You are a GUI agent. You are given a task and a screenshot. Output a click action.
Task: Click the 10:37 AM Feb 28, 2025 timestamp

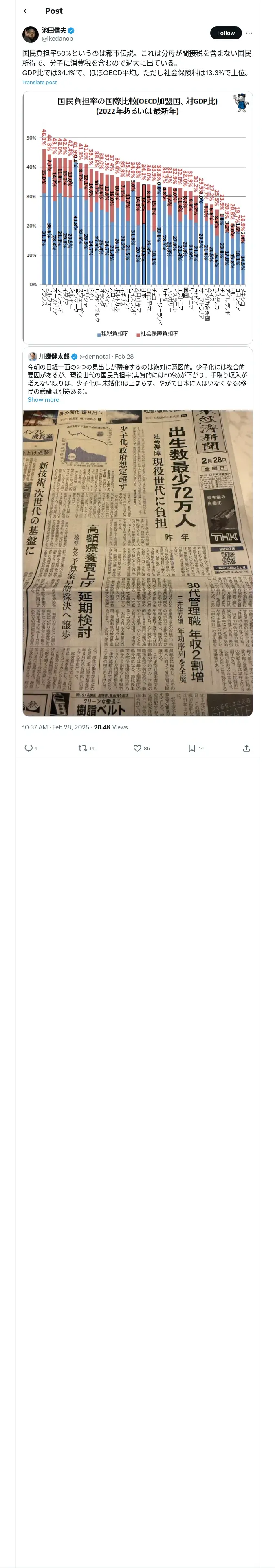coord(55,727)
